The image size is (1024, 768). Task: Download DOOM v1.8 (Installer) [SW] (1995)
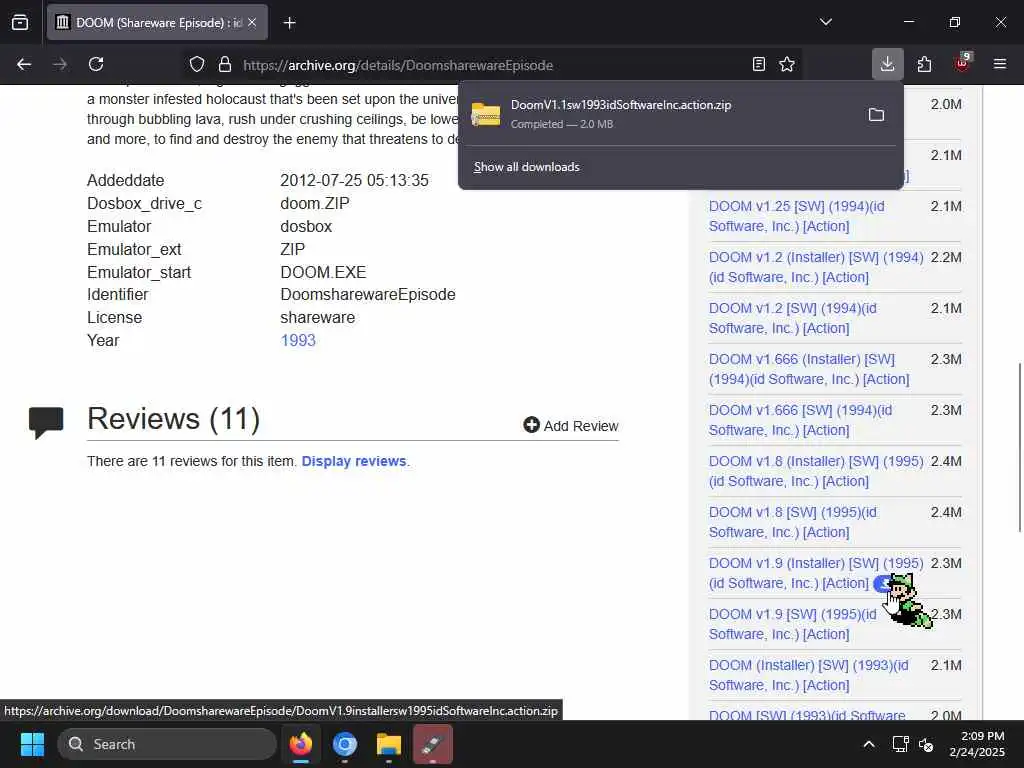(816, 471)
